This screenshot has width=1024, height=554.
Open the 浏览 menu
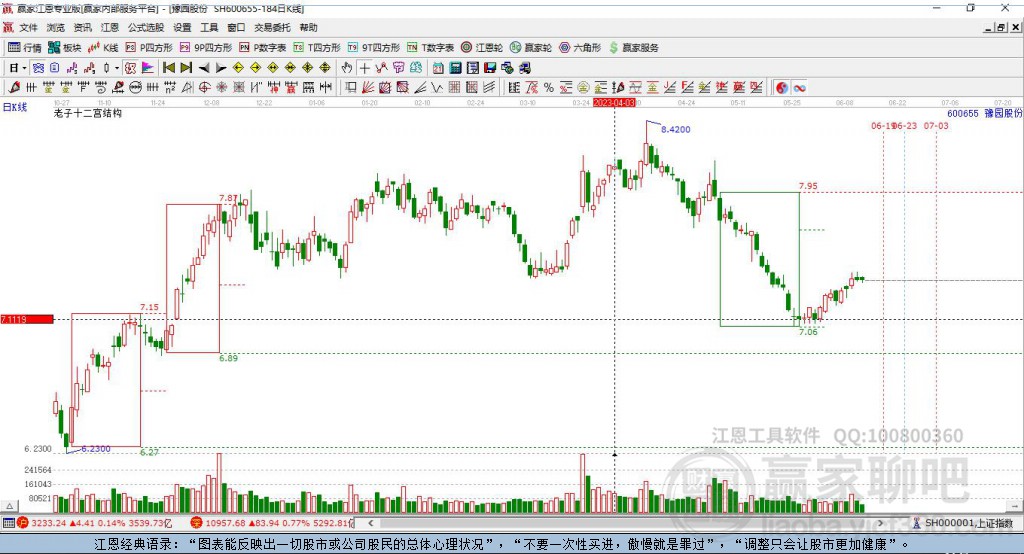click(x=56, y=27)
